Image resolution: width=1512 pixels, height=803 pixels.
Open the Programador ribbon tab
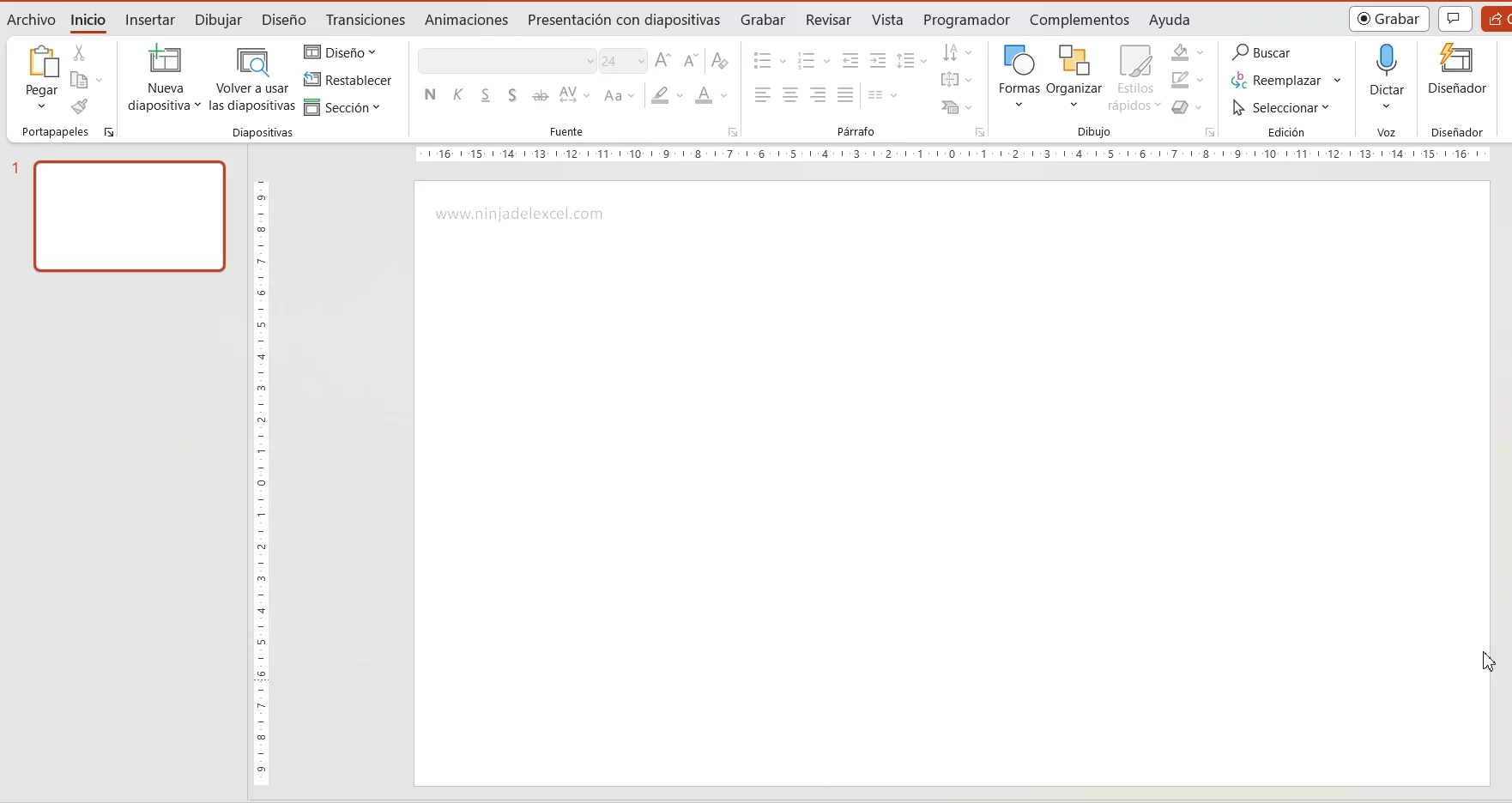(x=966, y=20)
